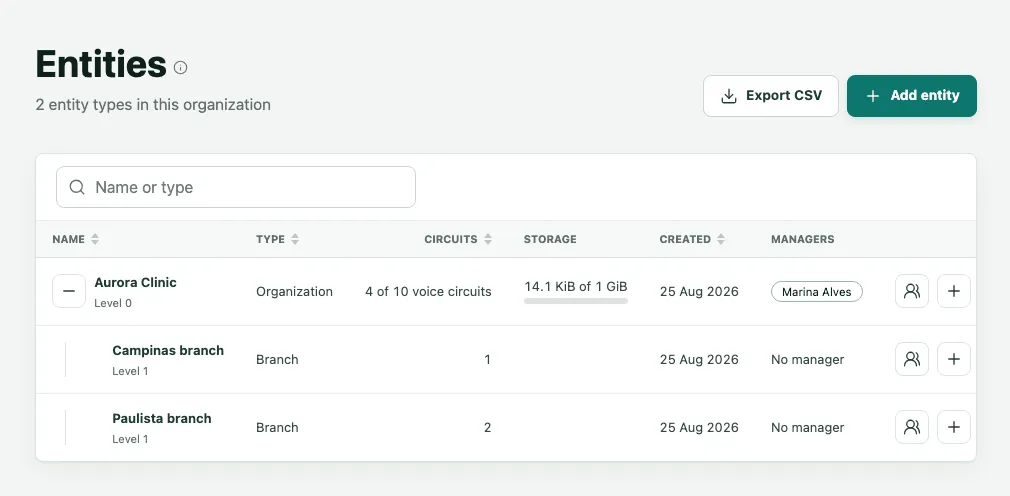Image resolution: width=1010 pixels, height=496 pixels.
Task: Click the Paulista branch entity name
Action: click(162, 418)
